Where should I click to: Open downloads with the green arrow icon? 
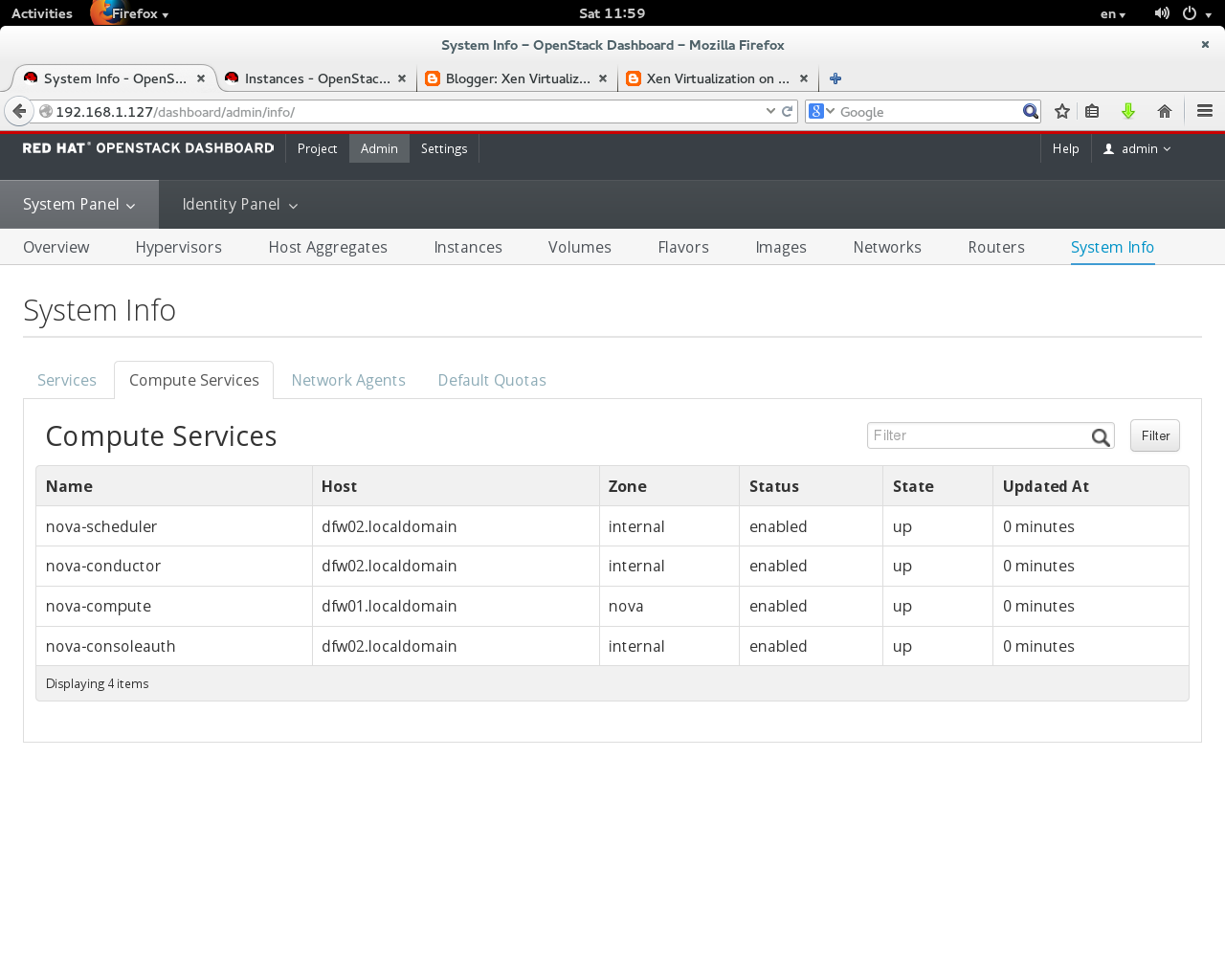tap(1128, 111)
